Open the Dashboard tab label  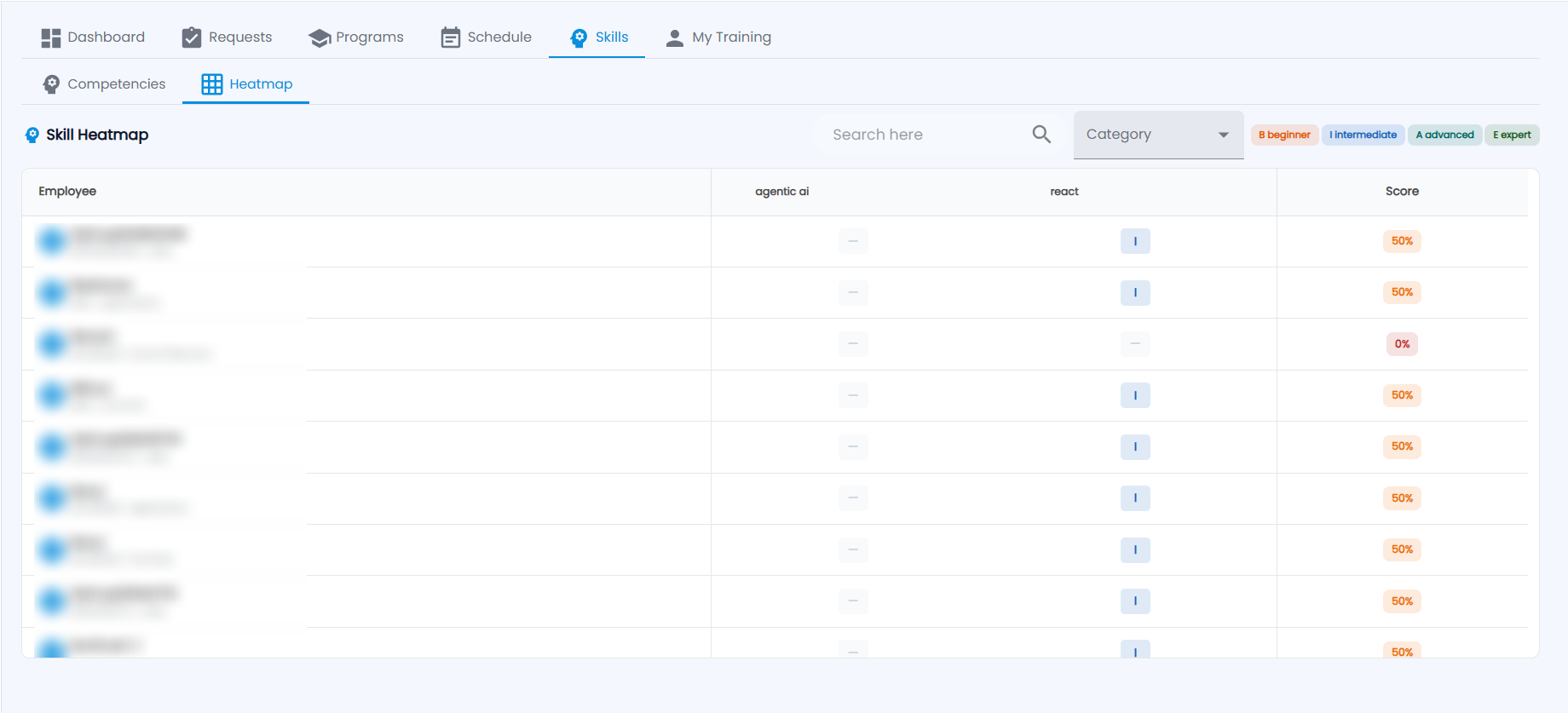(x=107, y=37)
